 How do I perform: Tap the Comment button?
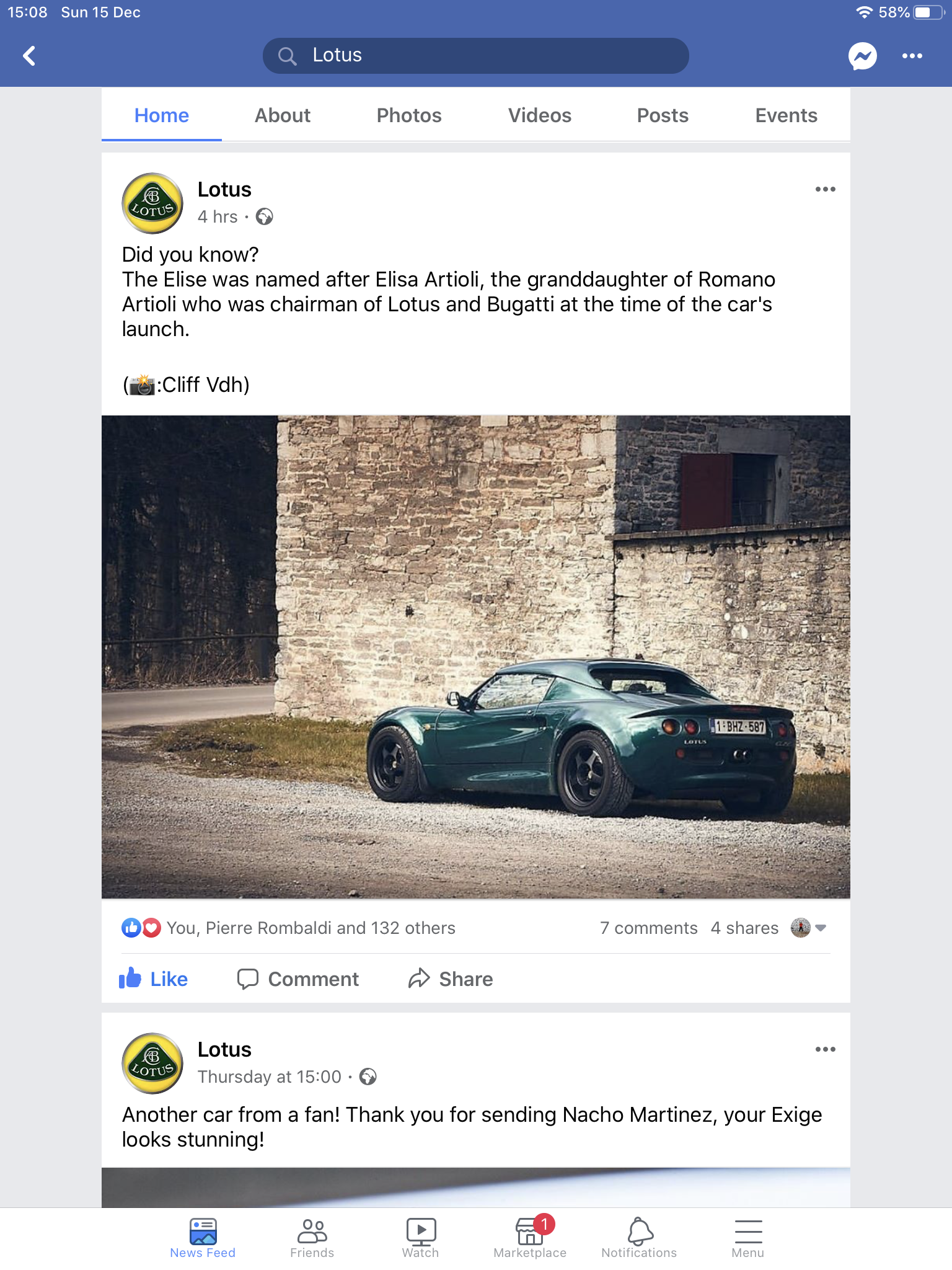point(298,979)
